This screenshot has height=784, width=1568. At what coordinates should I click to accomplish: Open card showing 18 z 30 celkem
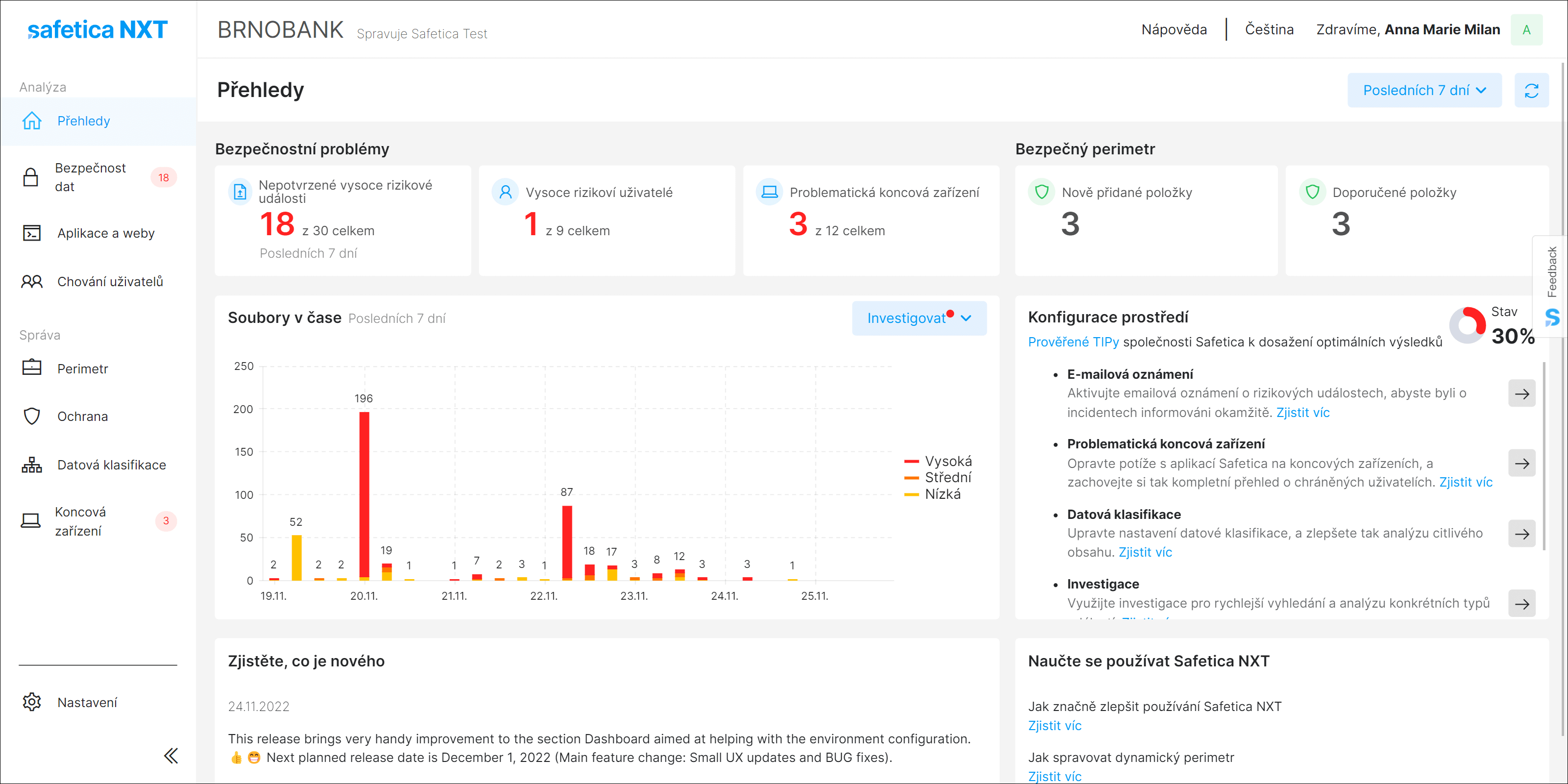343,220
